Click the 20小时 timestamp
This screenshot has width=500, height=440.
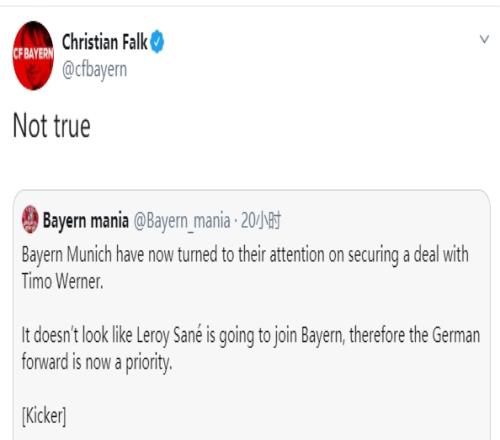click(x=261, y=220)
